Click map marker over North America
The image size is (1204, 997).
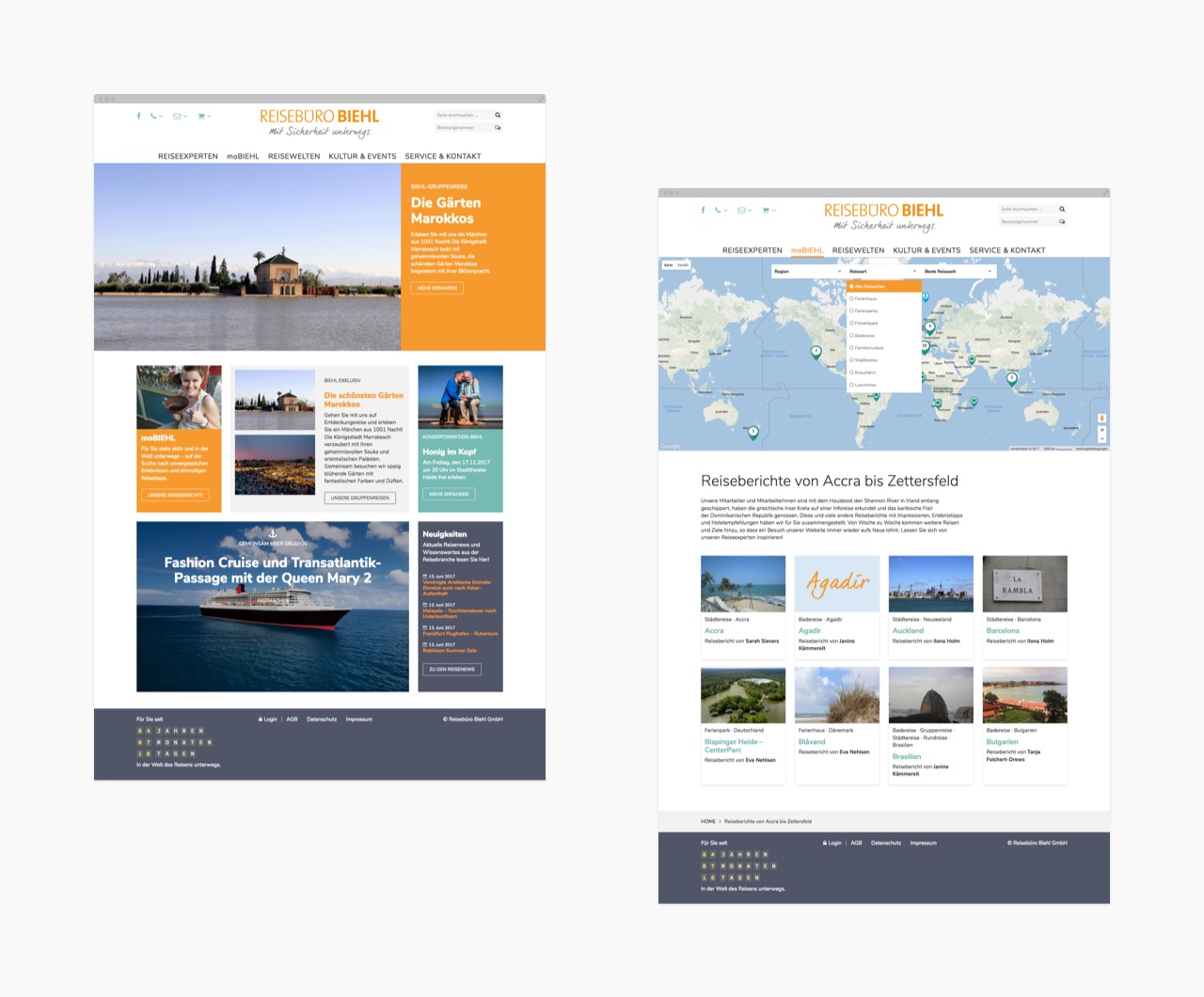pyautogui.click(x=816, y=352)
